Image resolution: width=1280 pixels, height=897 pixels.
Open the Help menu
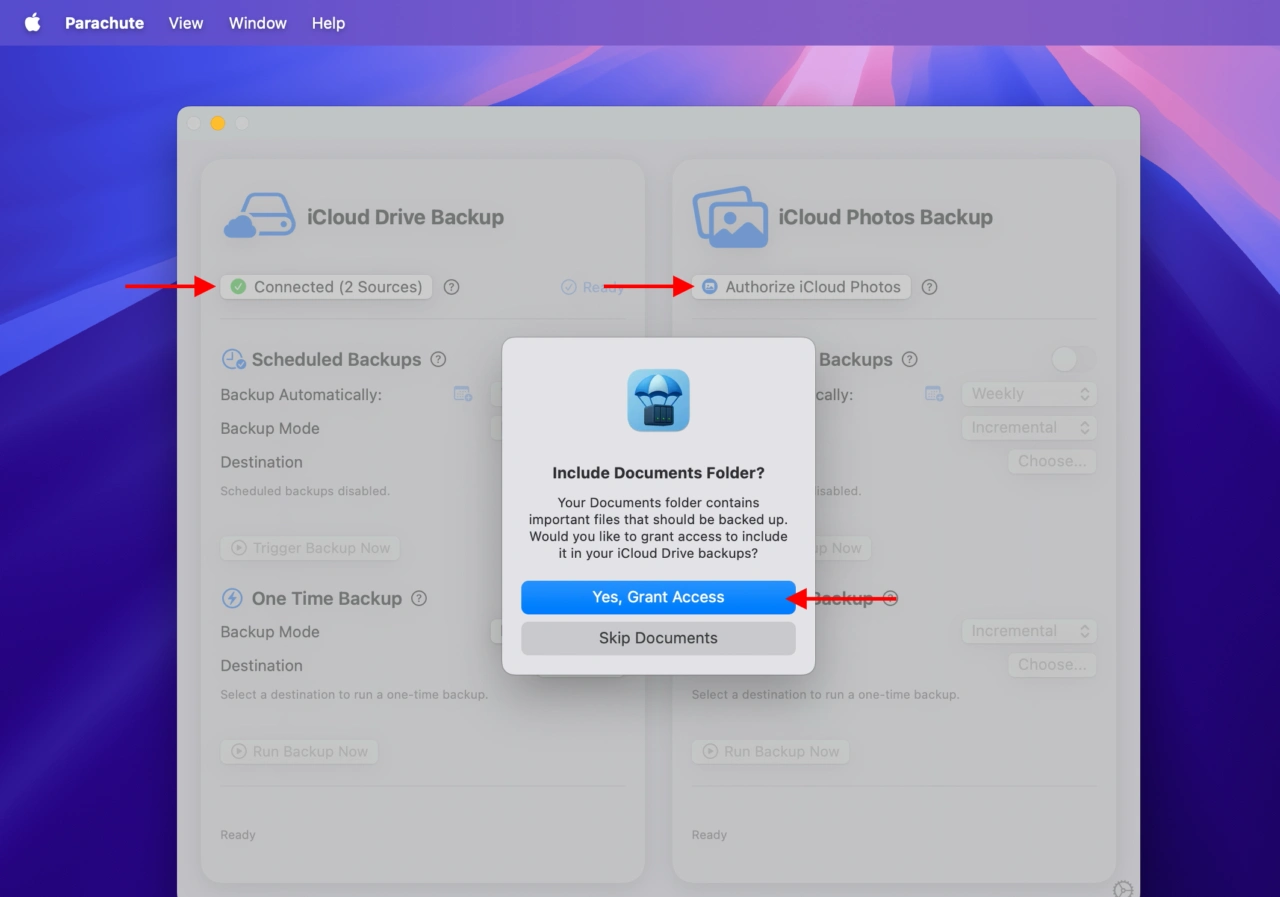tap(328, 23)
